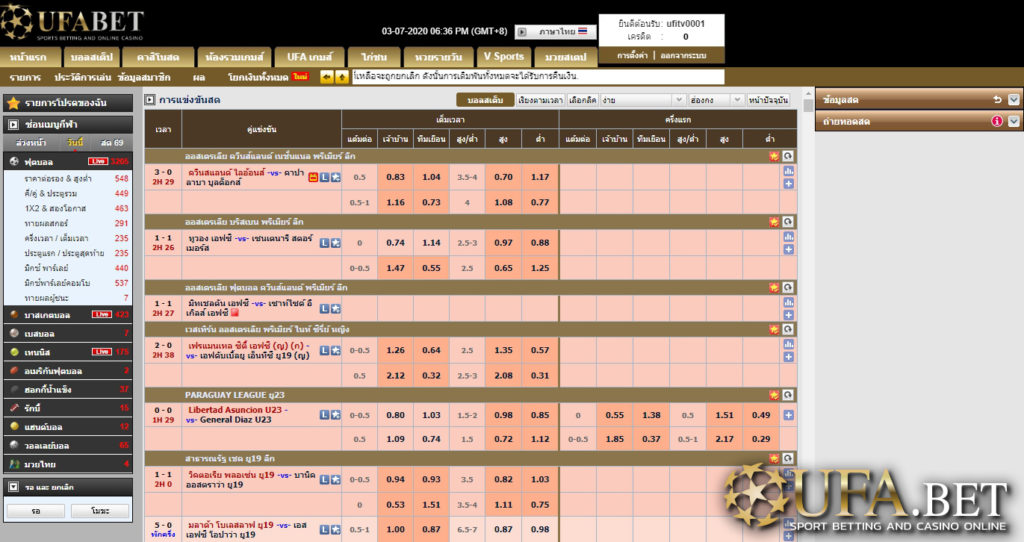Select the sidebar market with count 548
The height and width of the screenshot is (542, 1024).
(x=68, y=178)
